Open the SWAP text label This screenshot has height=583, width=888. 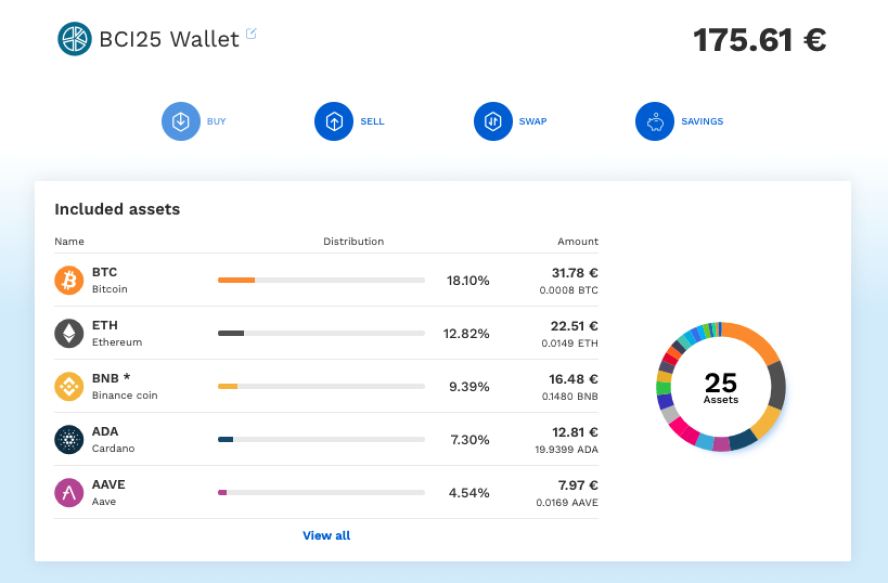point(533,121)
